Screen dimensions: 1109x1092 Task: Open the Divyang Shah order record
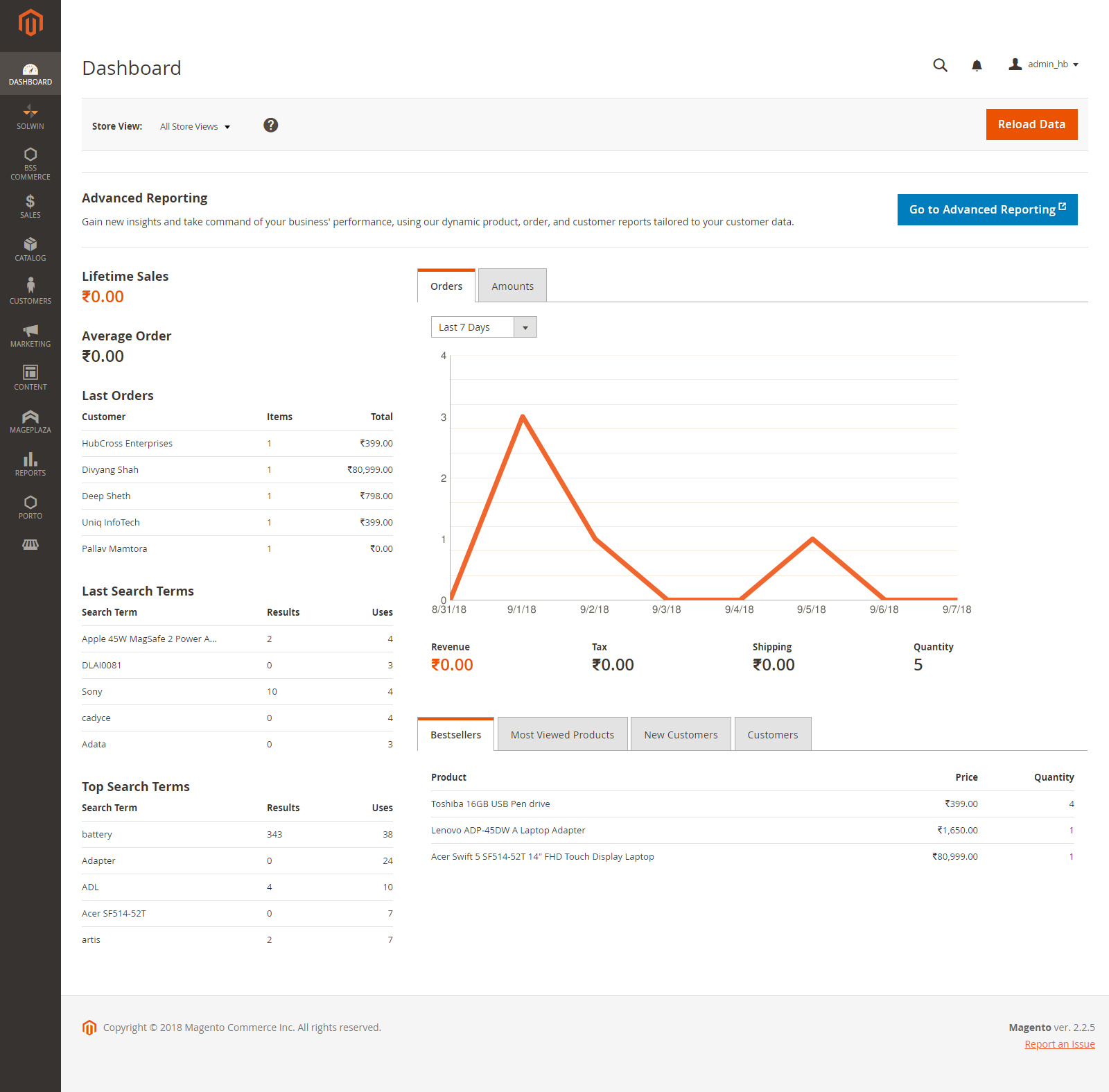coord(110,469)
